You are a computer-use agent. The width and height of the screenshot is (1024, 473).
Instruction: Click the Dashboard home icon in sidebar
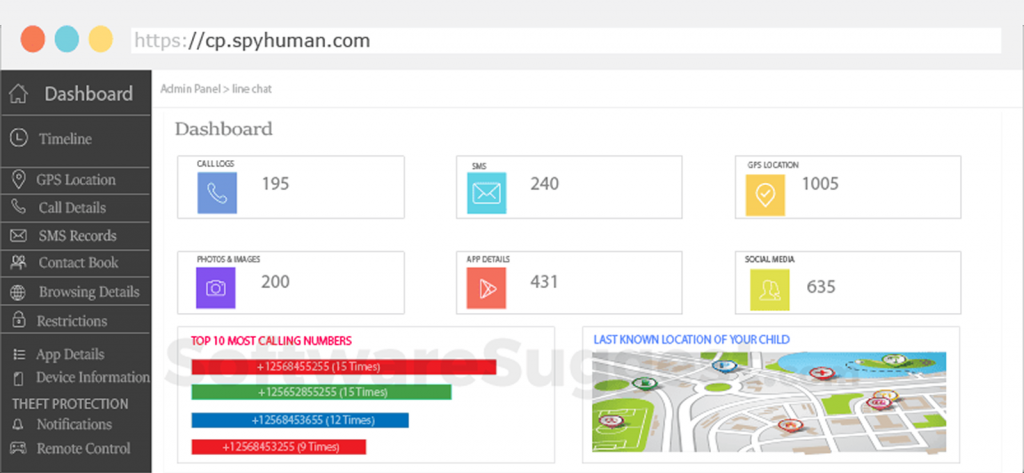click(18, 94)
